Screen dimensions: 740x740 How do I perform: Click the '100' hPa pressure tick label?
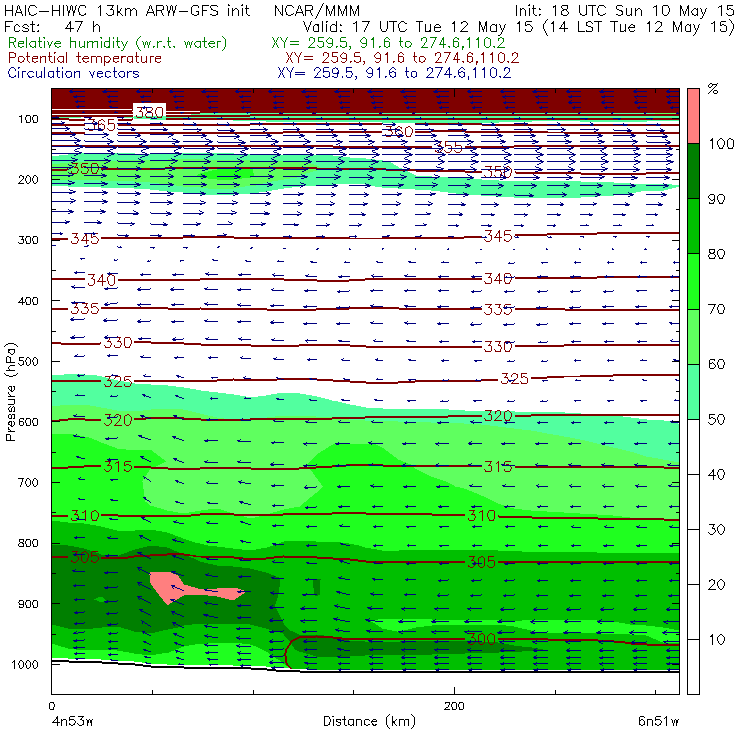28,119
